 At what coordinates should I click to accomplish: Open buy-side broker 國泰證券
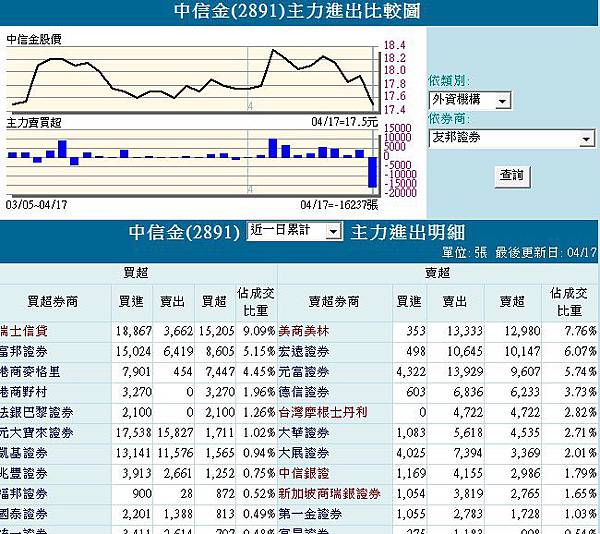point(24,514)
